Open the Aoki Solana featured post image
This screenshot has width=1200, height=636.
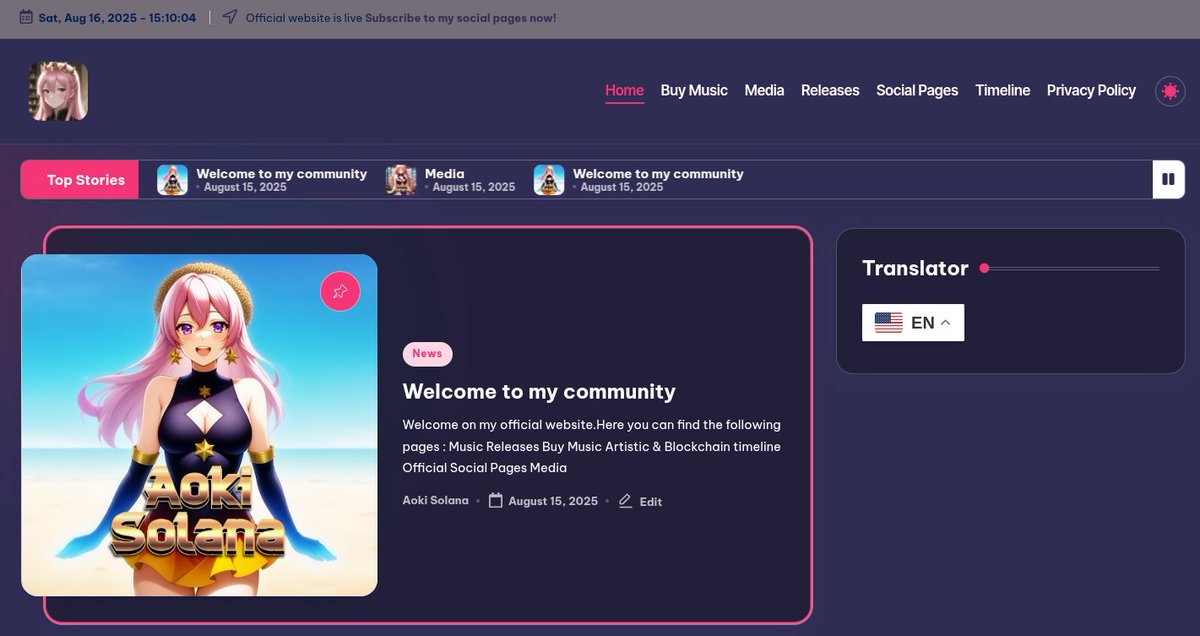point(199,425)
